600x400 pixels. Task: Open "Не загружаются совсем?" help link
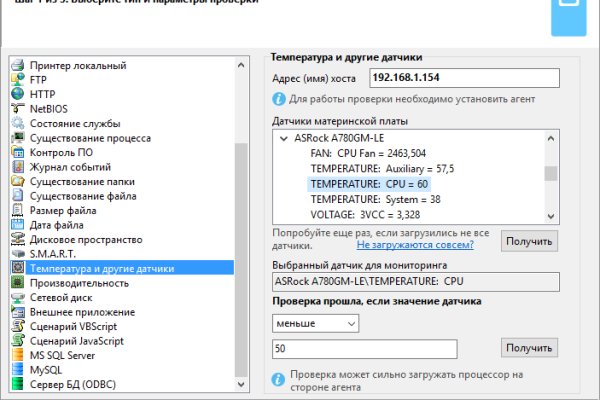tap(415, 243)
